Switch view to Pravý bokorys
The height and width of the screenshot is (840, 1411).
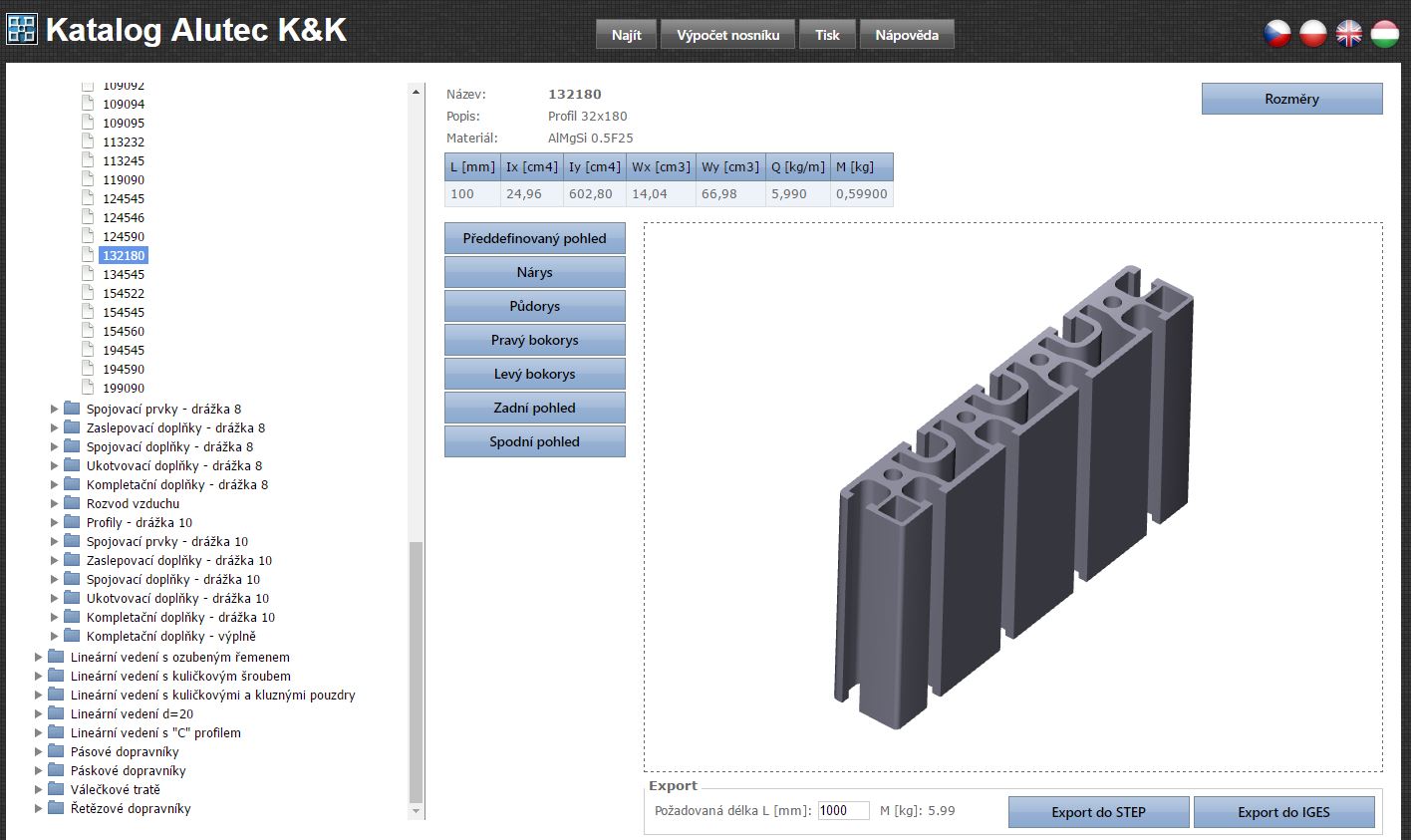coord(534,340)
